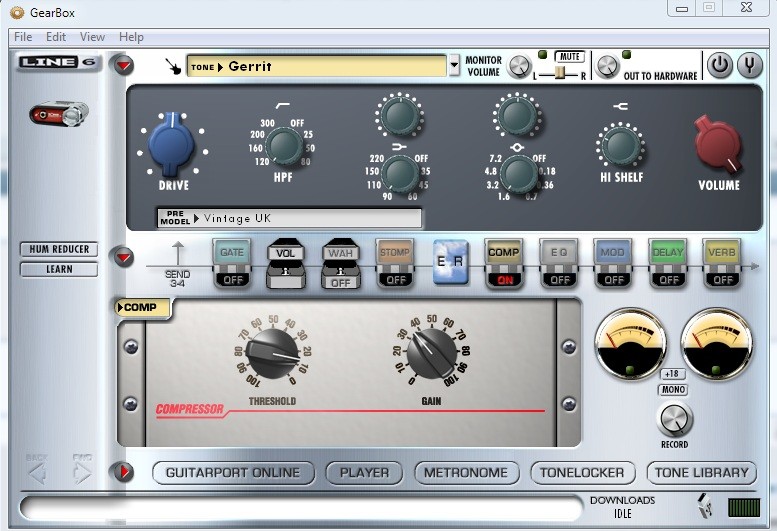
Task: Click the ER cloud effect block
Action: point(450,262)
